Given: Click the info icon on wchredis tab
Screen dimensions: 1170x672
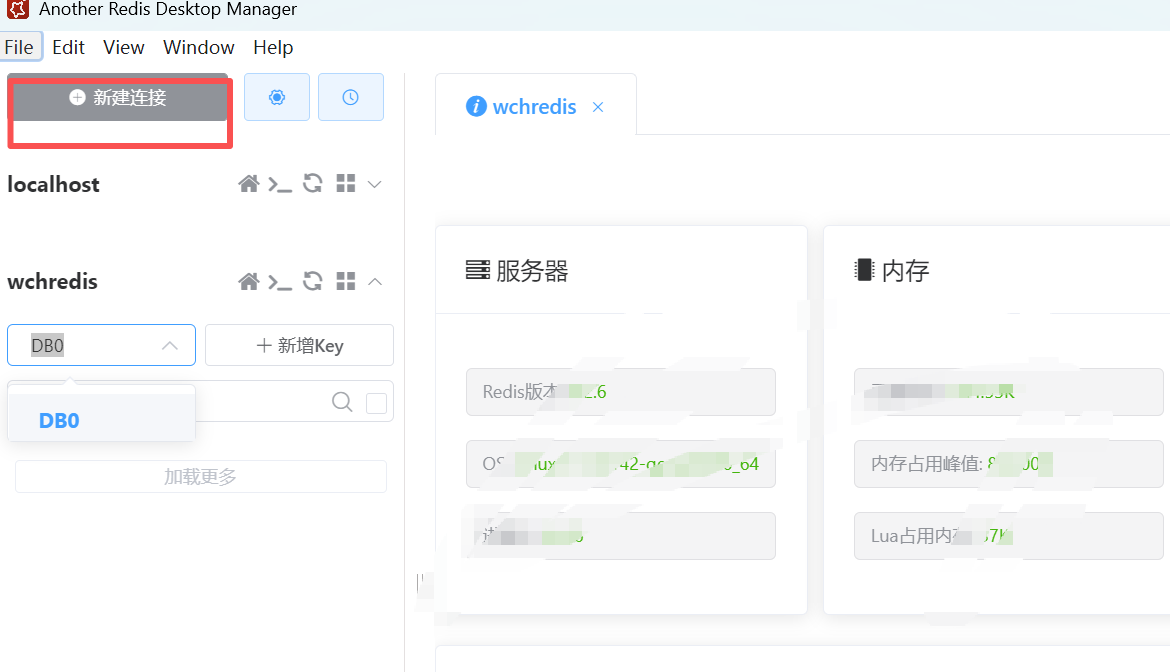Looking at the screenshot, I should point(476,107).
